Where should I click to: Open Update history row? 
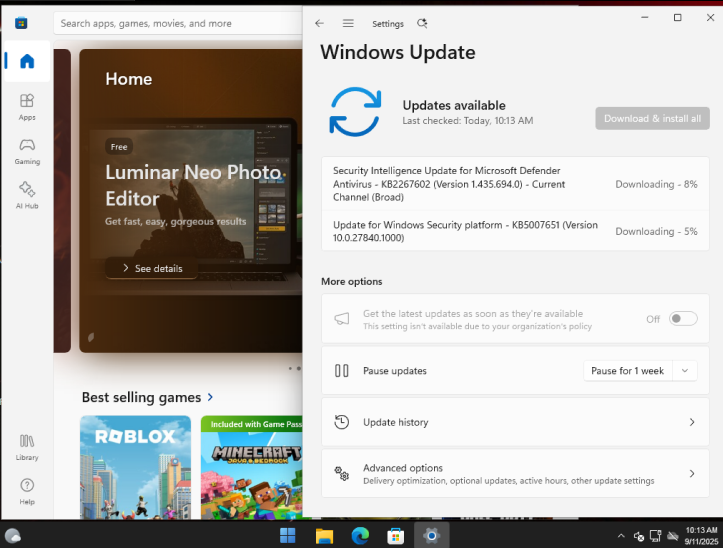point(515,422)
